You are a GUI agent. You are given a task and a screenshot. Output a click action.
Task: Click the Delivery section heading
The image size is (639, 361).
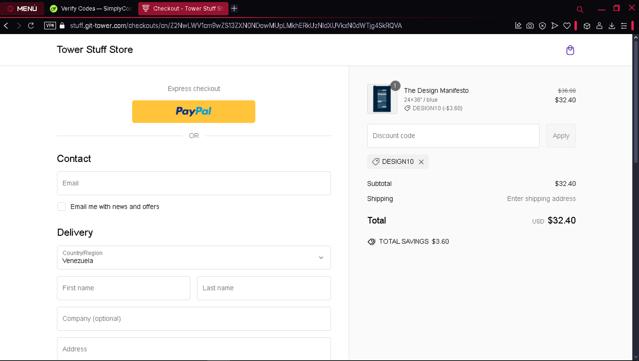[x=75, y=232]
